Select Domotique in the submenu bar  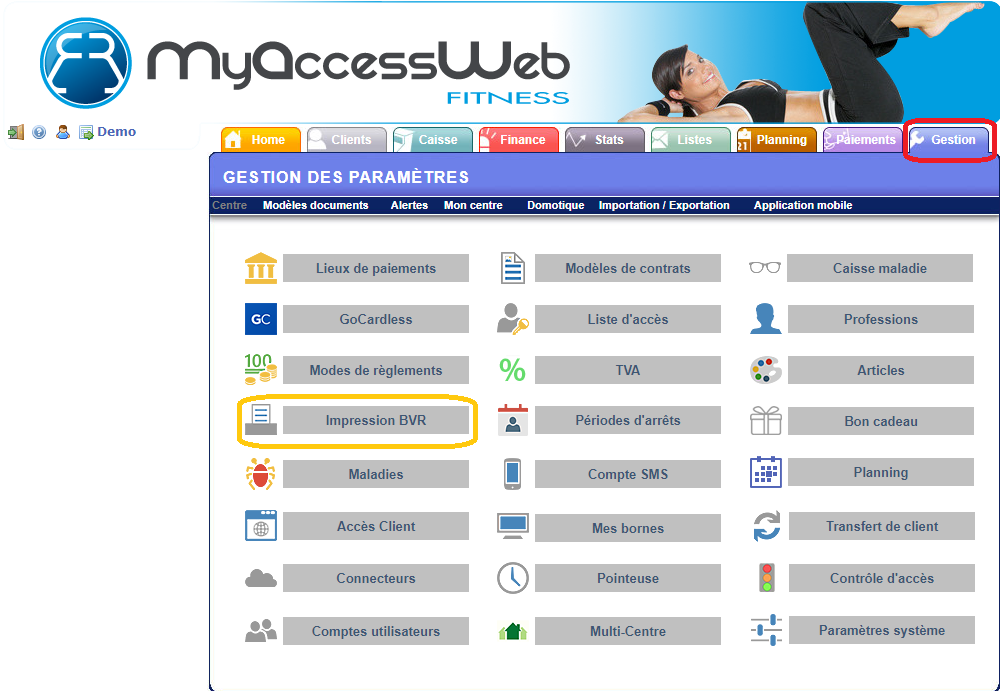(555, 205)
